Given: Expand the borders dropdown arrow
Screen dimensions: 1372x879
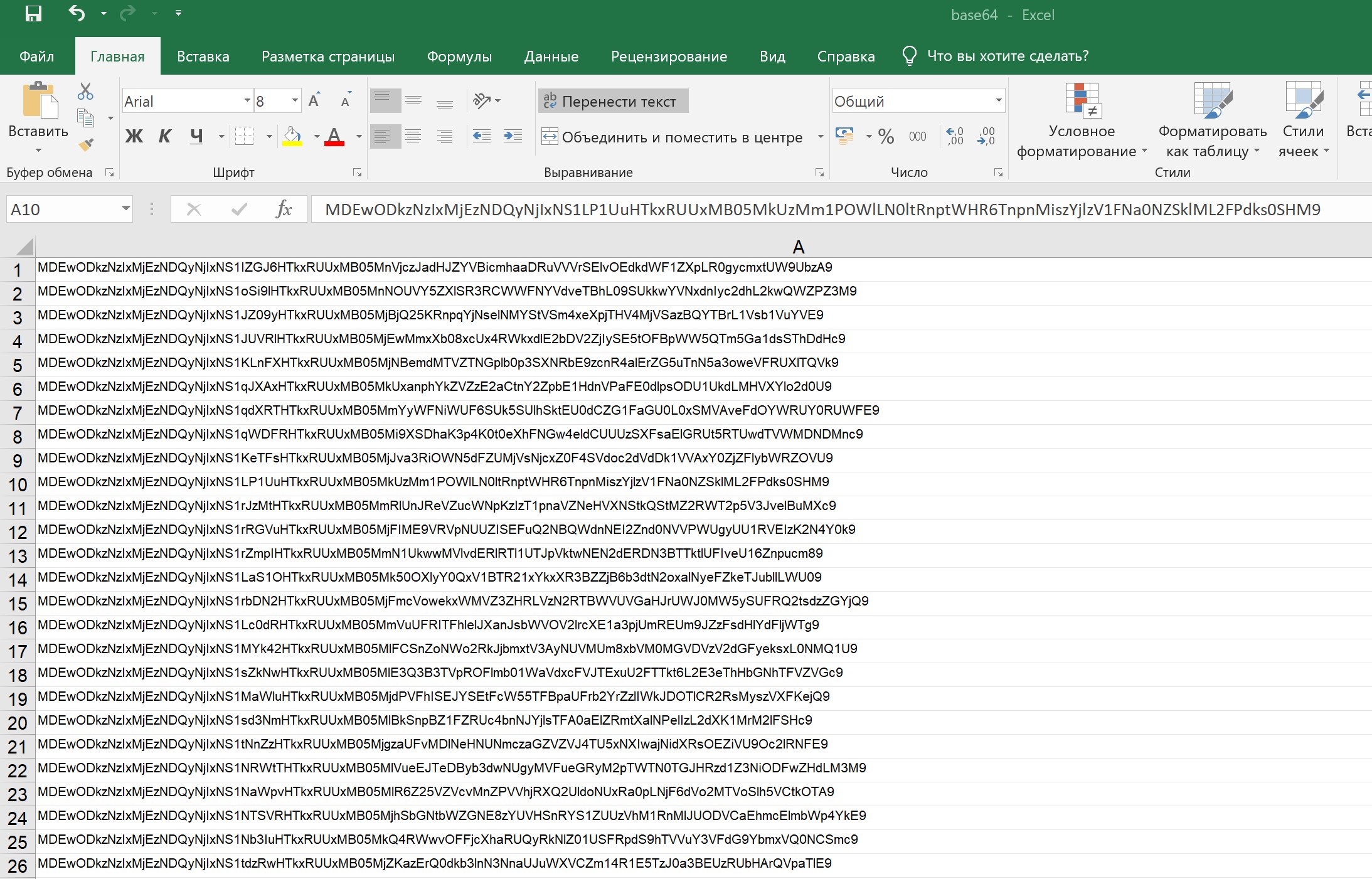Looking at the screenshot, I should [269, 136].
